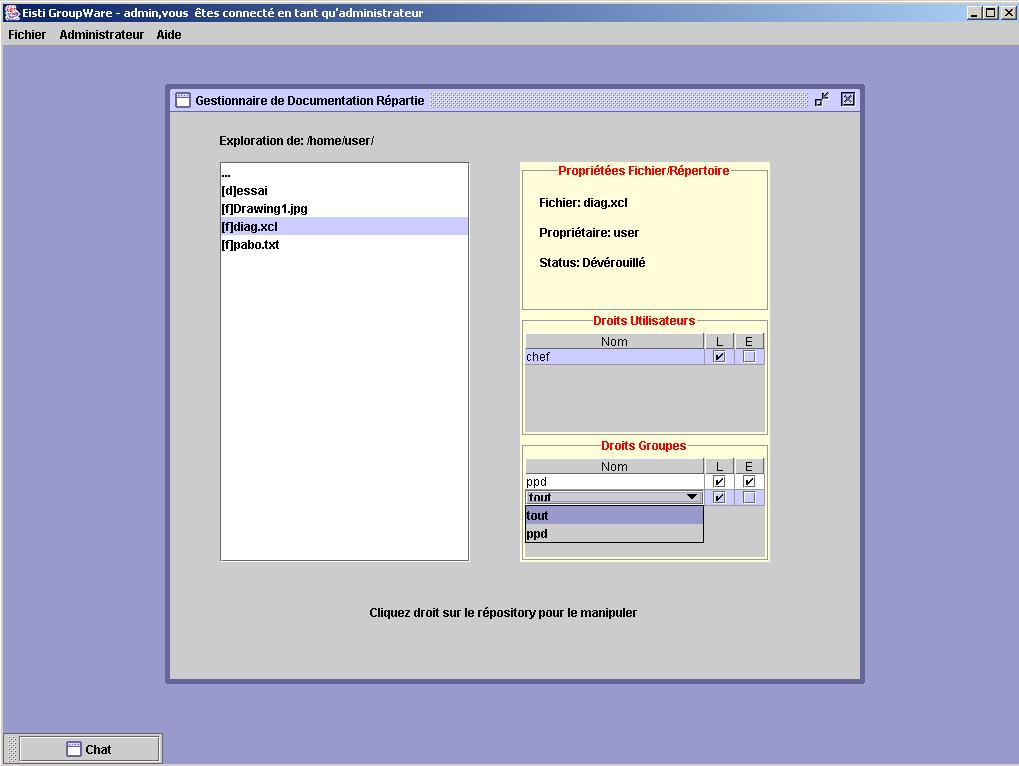Open the Administrateur menu
The image size is (1019, 766).
101,35
